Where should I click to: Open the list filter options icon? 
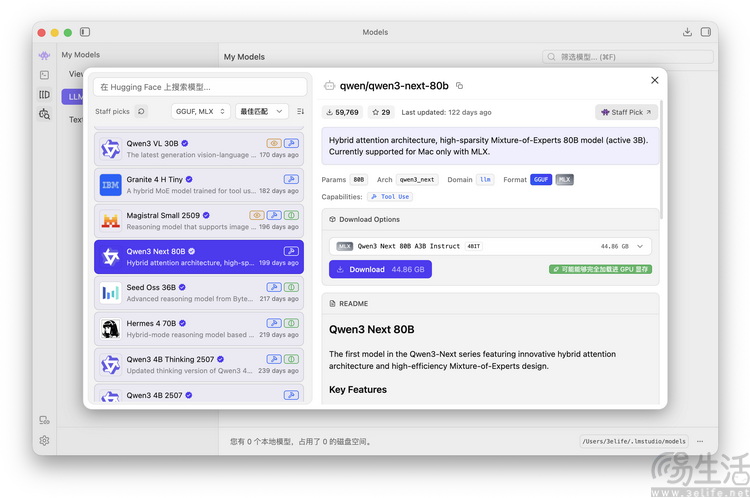[300, 111]
